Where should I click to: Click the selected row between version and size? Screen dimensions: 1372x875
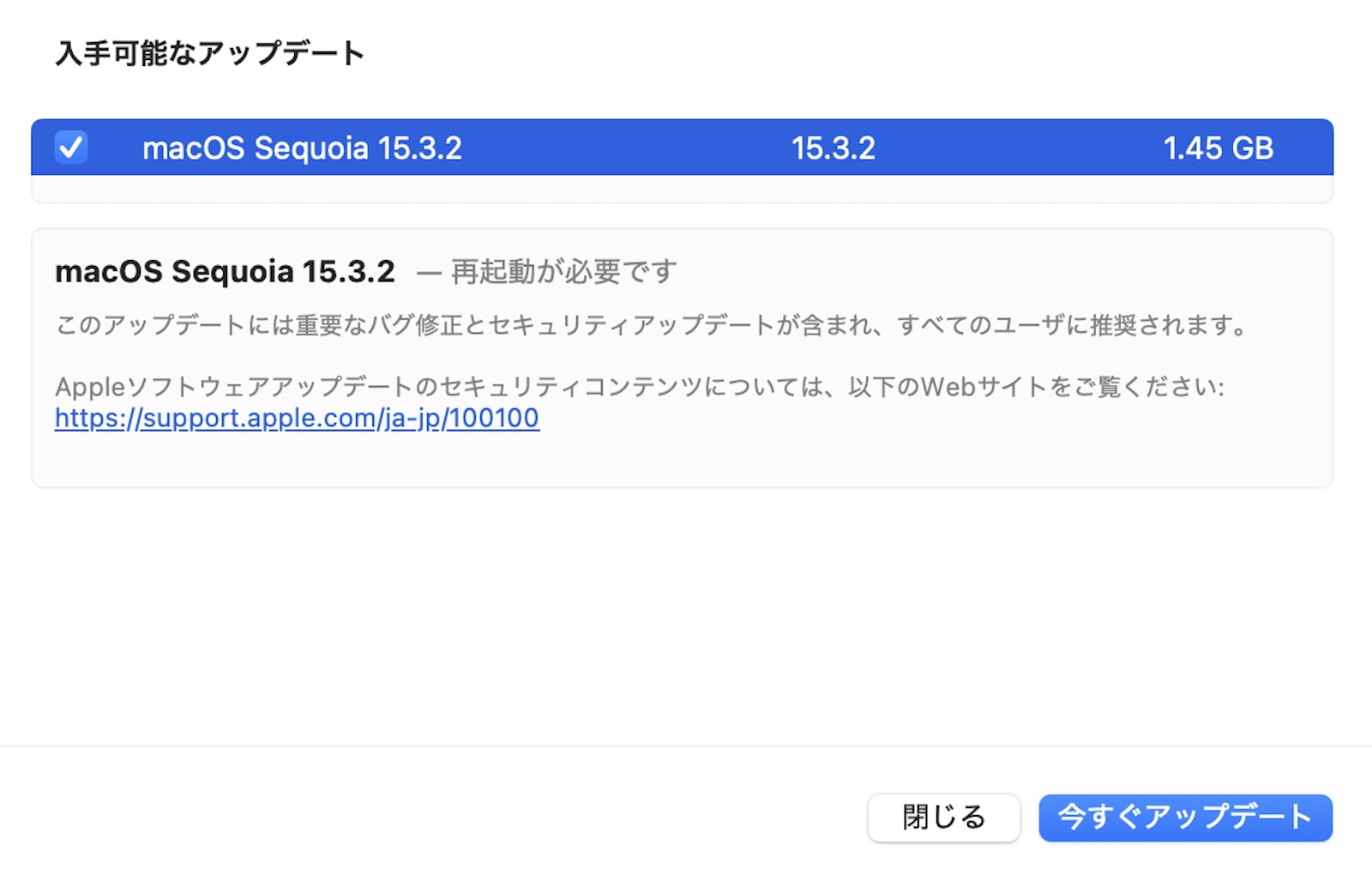click(1020, 148)
